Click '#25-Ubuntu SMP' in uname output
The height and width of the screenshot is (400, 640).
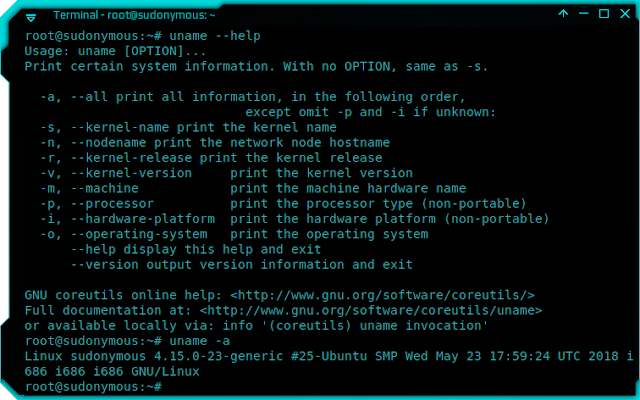point(344,356)
